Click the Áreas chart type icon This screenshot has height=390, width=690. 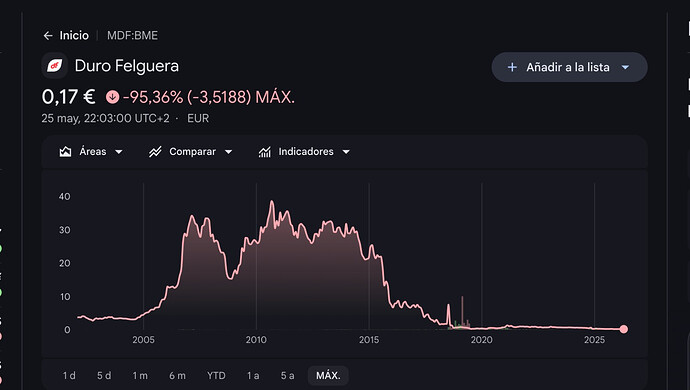(x=65, y=152)
